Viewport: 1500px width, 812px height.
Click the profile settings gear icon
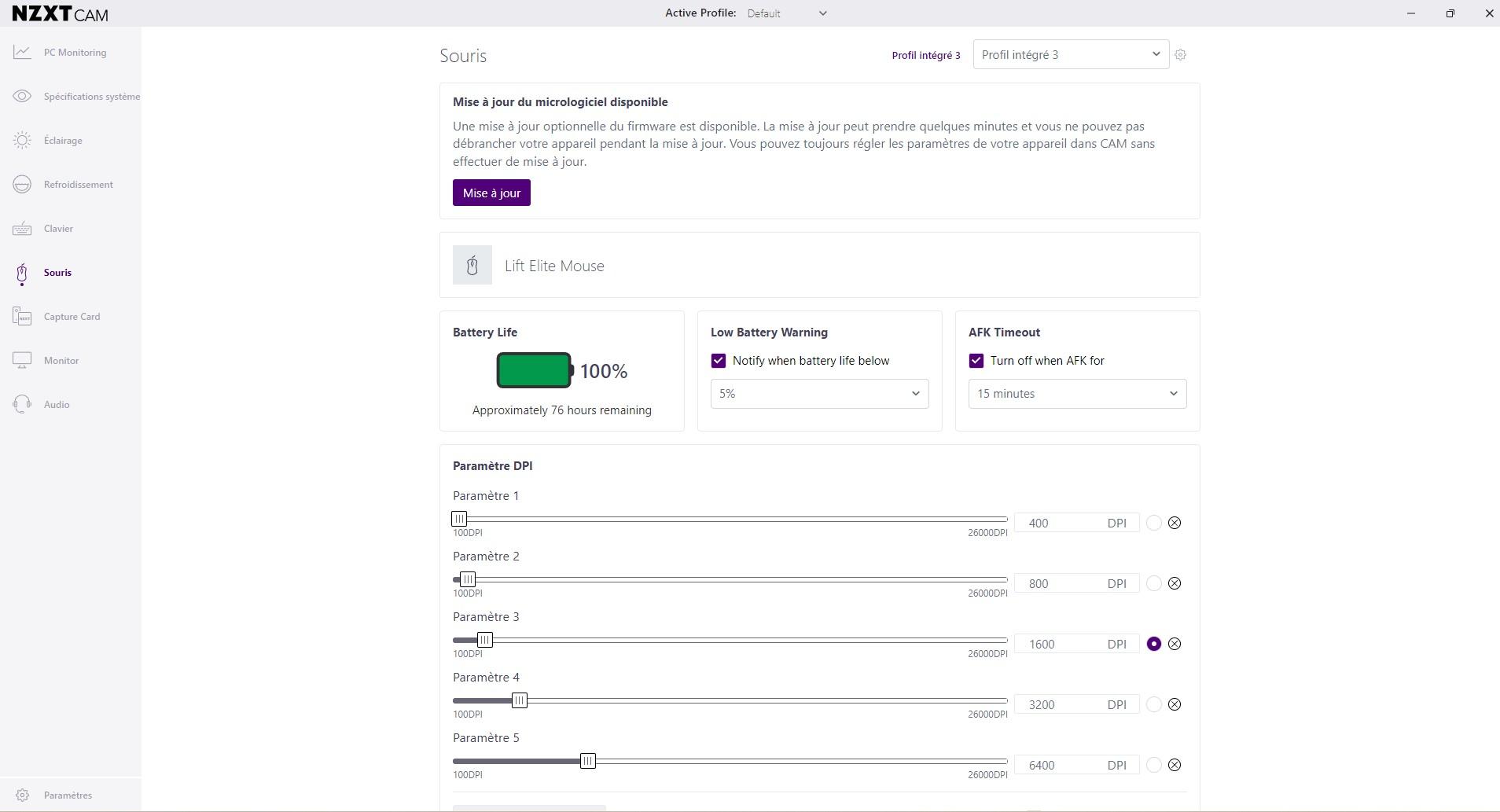pos(1180,55)
